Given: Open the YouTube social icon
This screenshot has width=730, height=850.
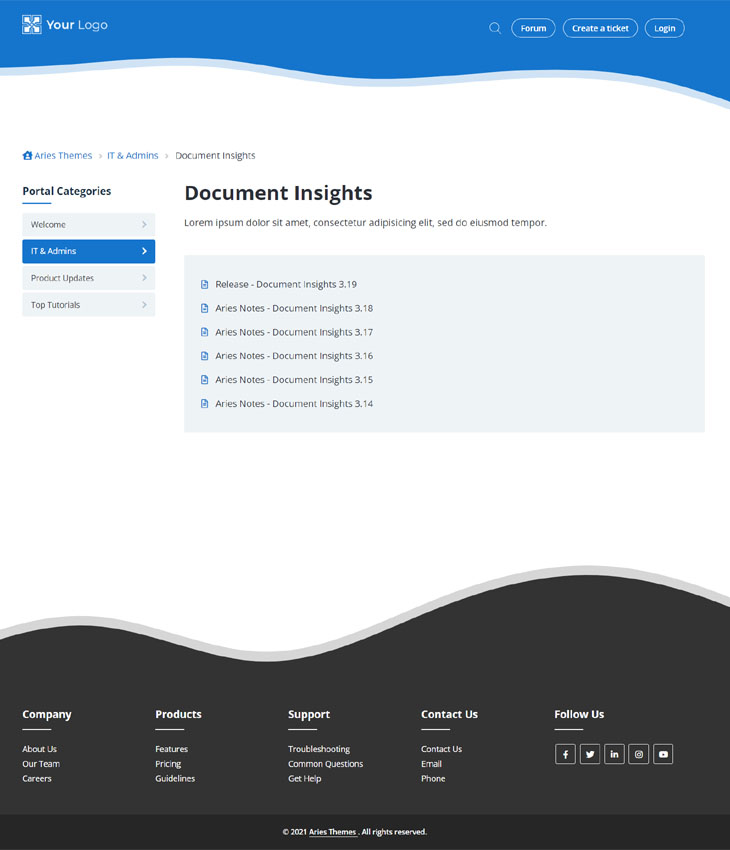Looking at the screenshot, I should [663, 754].
